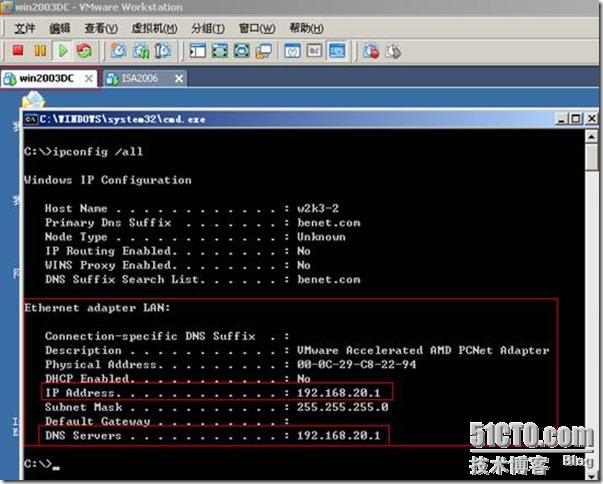Show the summary view icon

[x=292, y=50]
